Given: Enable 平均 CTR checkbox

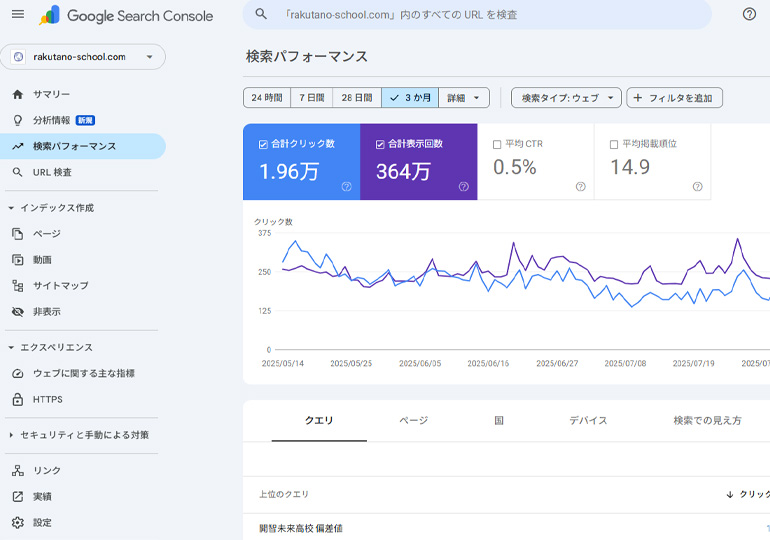Looking at the screenshot, I should coord(497,144).
